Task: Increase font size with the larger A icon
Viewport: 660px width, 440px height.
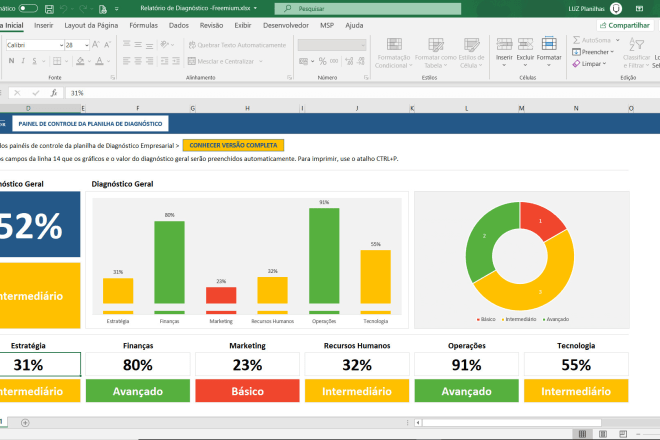Action: coord(96,45)
